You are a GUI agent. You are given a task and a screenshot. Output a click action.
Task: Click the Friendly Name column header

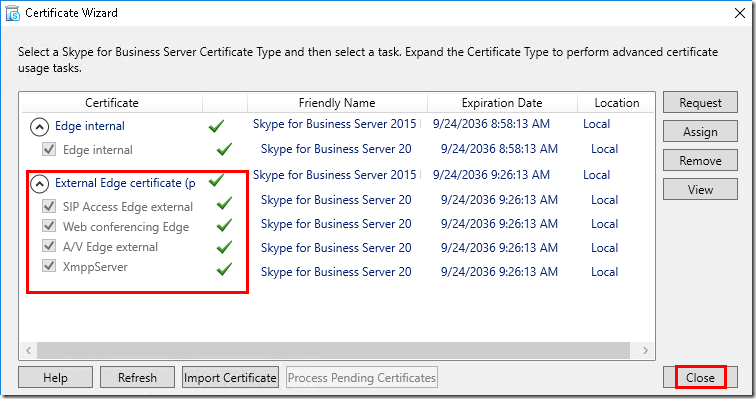click(x=337, y=103)
